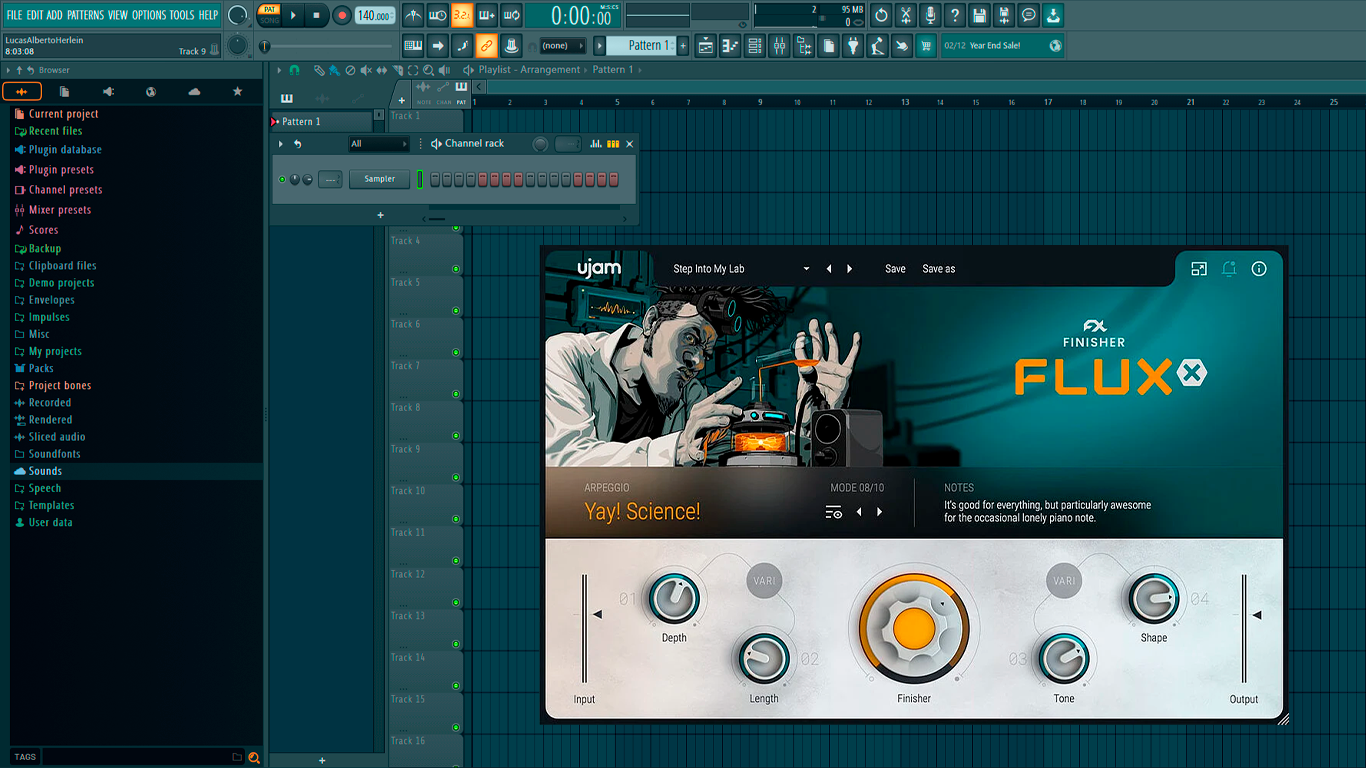
Task: Open the (none) snap dropdown
Action: click(x=562, y=46)
